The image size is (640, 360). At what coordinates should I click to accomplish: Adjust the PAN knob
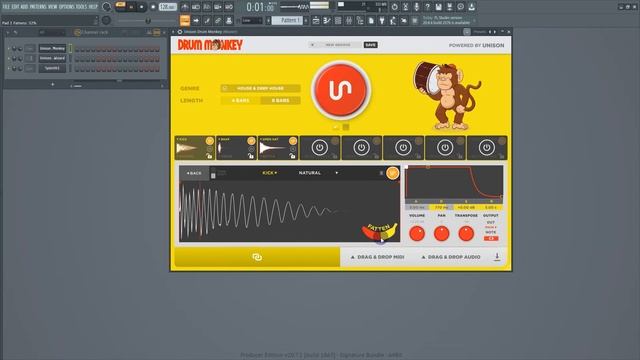441,233
